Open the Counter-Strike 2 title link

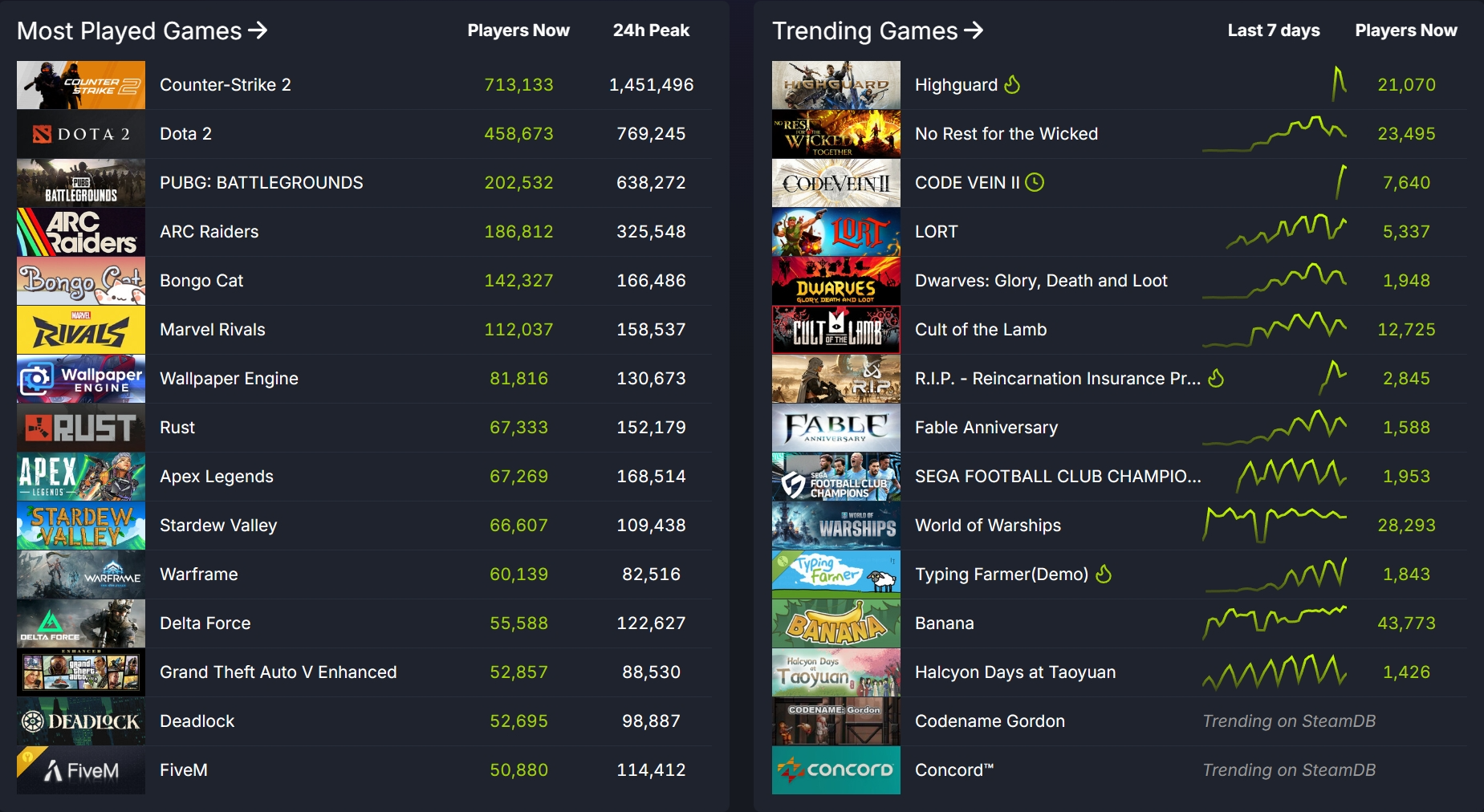pos(226,85)
